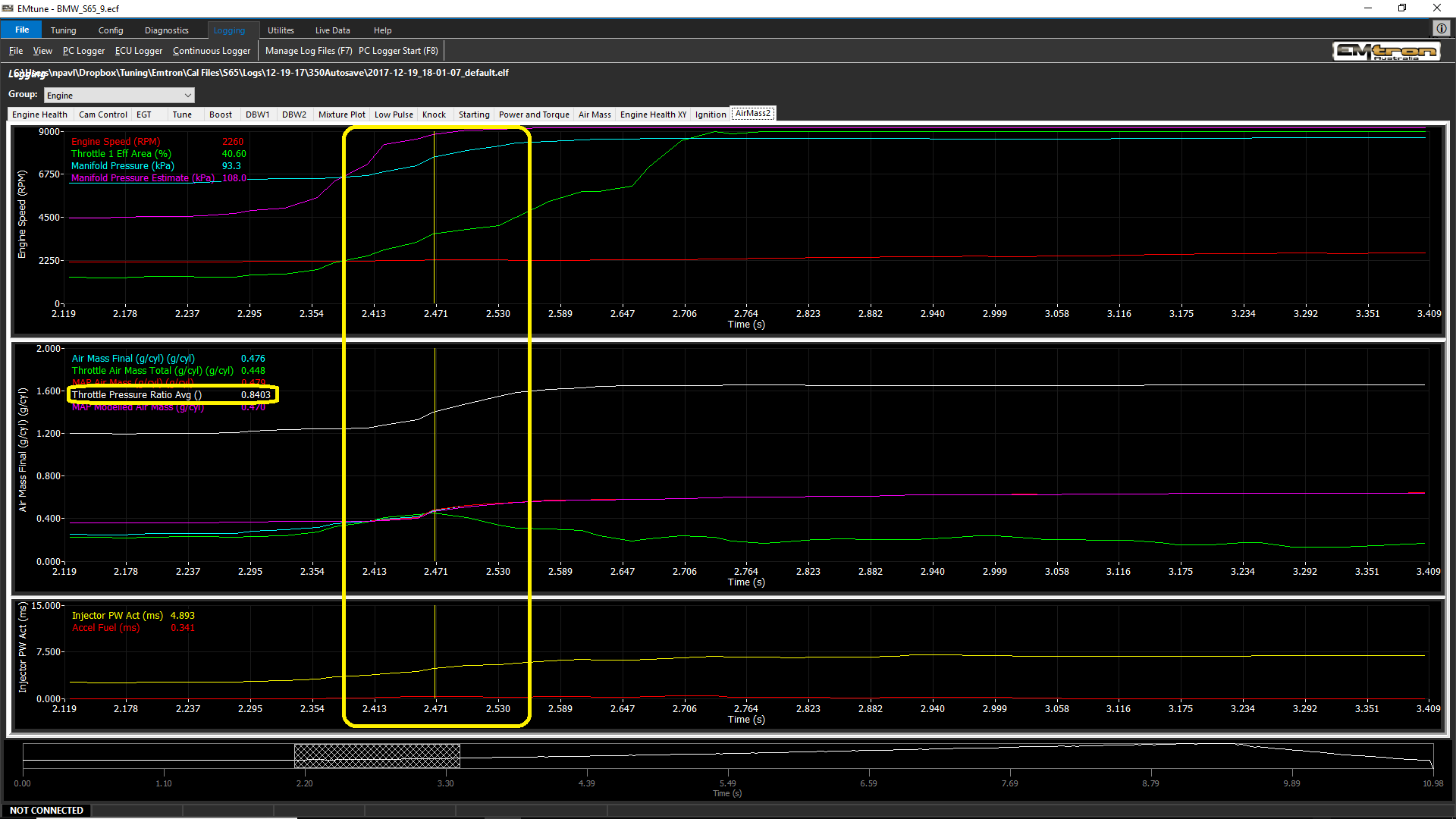The height and width of the screenshot is (819, 1456).
Task: Click overview timeline at 5.49 seconds
Action: coord(727,756)
